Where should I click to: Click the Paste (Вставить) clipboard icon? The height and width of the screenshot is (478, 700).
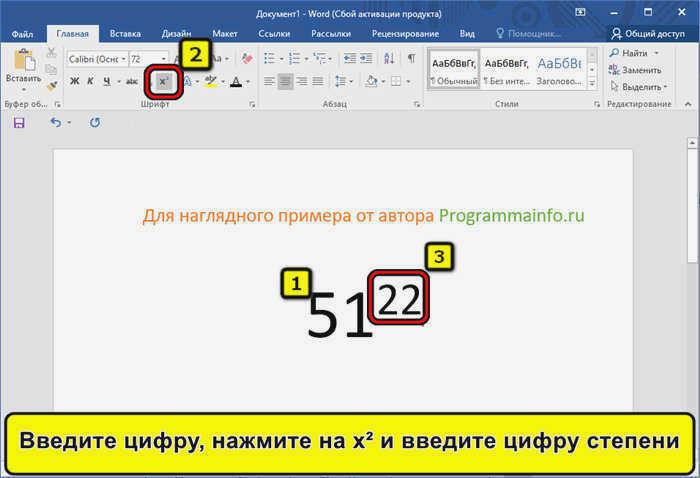point(24,61)
